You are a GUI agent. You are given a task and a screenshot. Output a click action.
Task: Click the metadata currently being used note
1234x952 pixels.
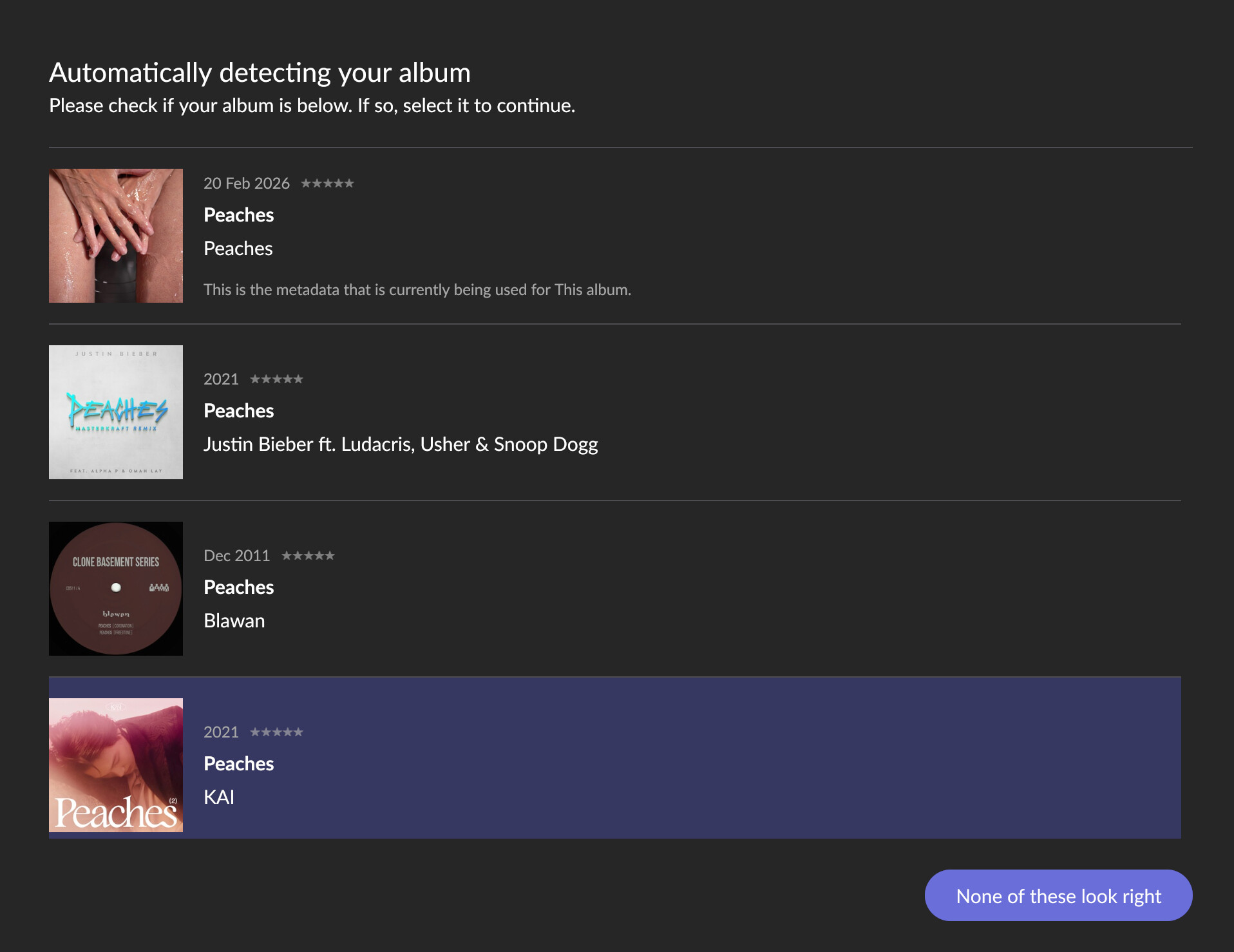tap(417, 290)
